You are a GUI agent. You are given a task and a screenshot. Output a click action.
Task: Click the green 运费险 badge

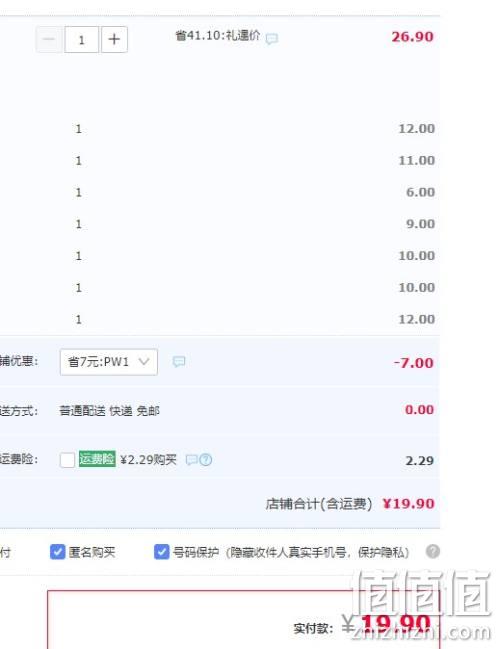pyautogui.click(x=97, y=459)
